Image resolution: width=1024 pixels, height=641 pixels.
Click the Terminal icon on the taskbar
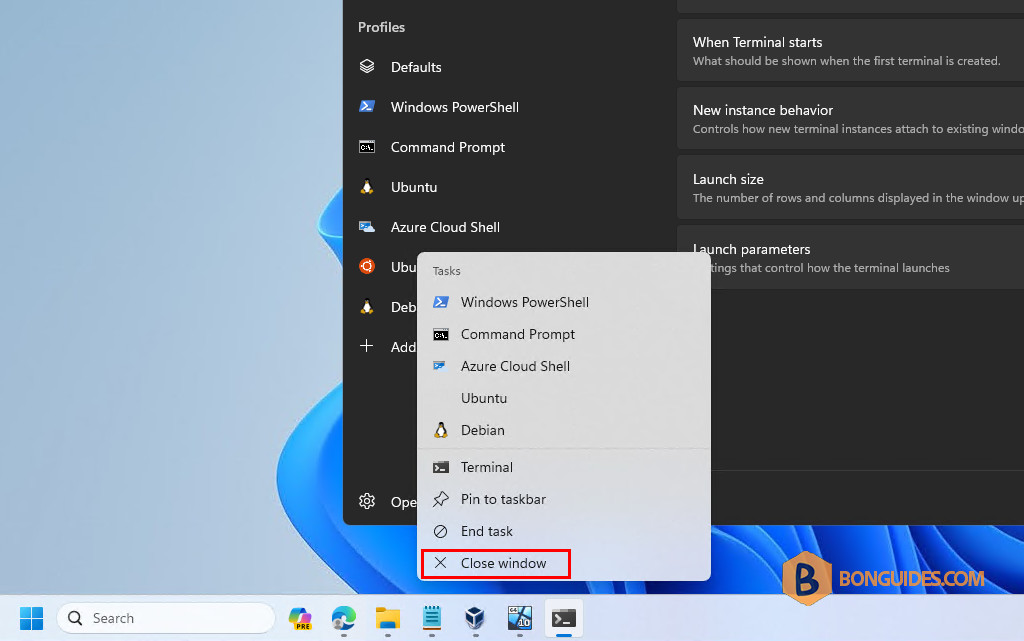pos(564,618)
